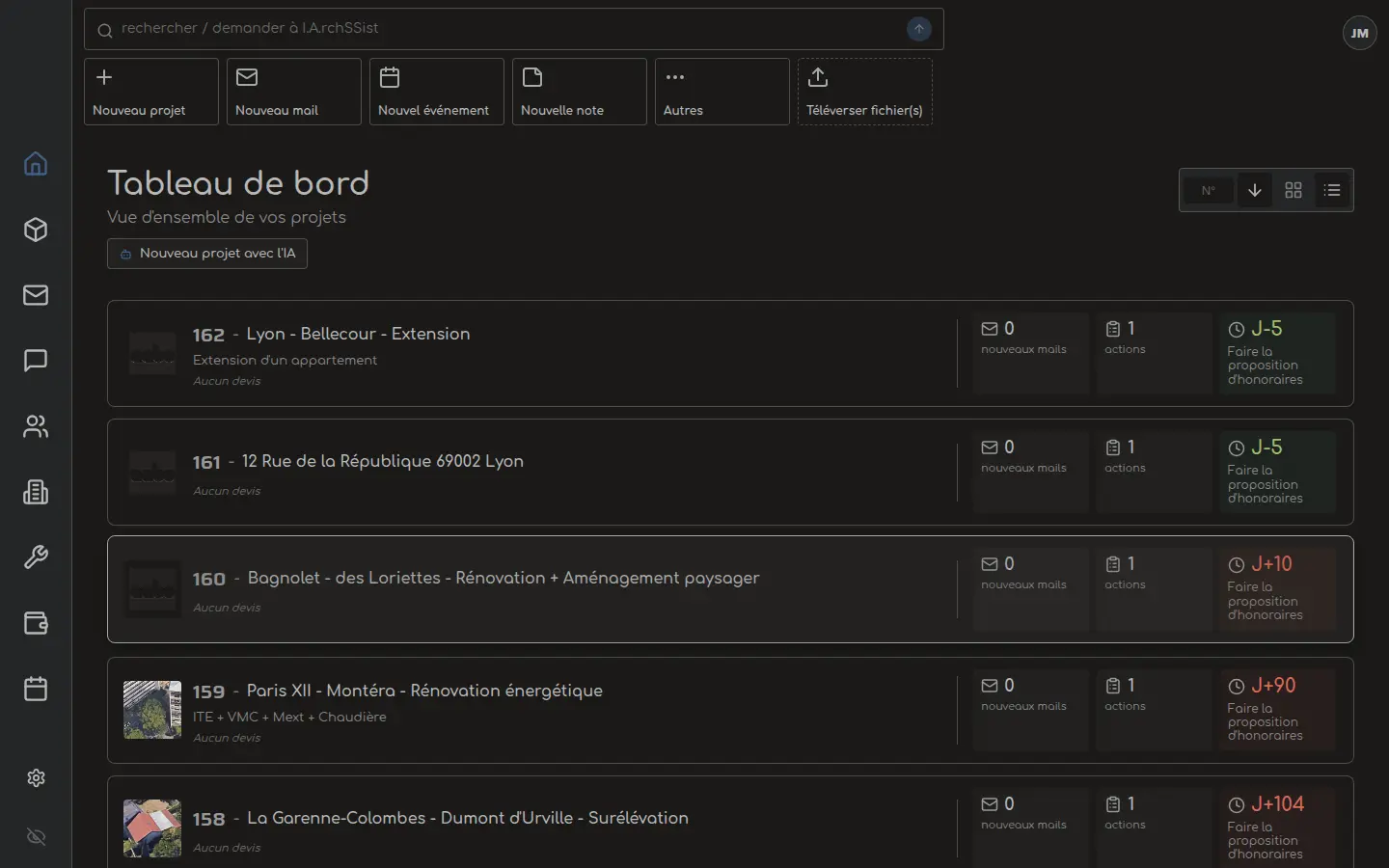Open project 162 Lyon - Bellecour - Extension
Screen dimensions: 1389x868
click(730, 354)
